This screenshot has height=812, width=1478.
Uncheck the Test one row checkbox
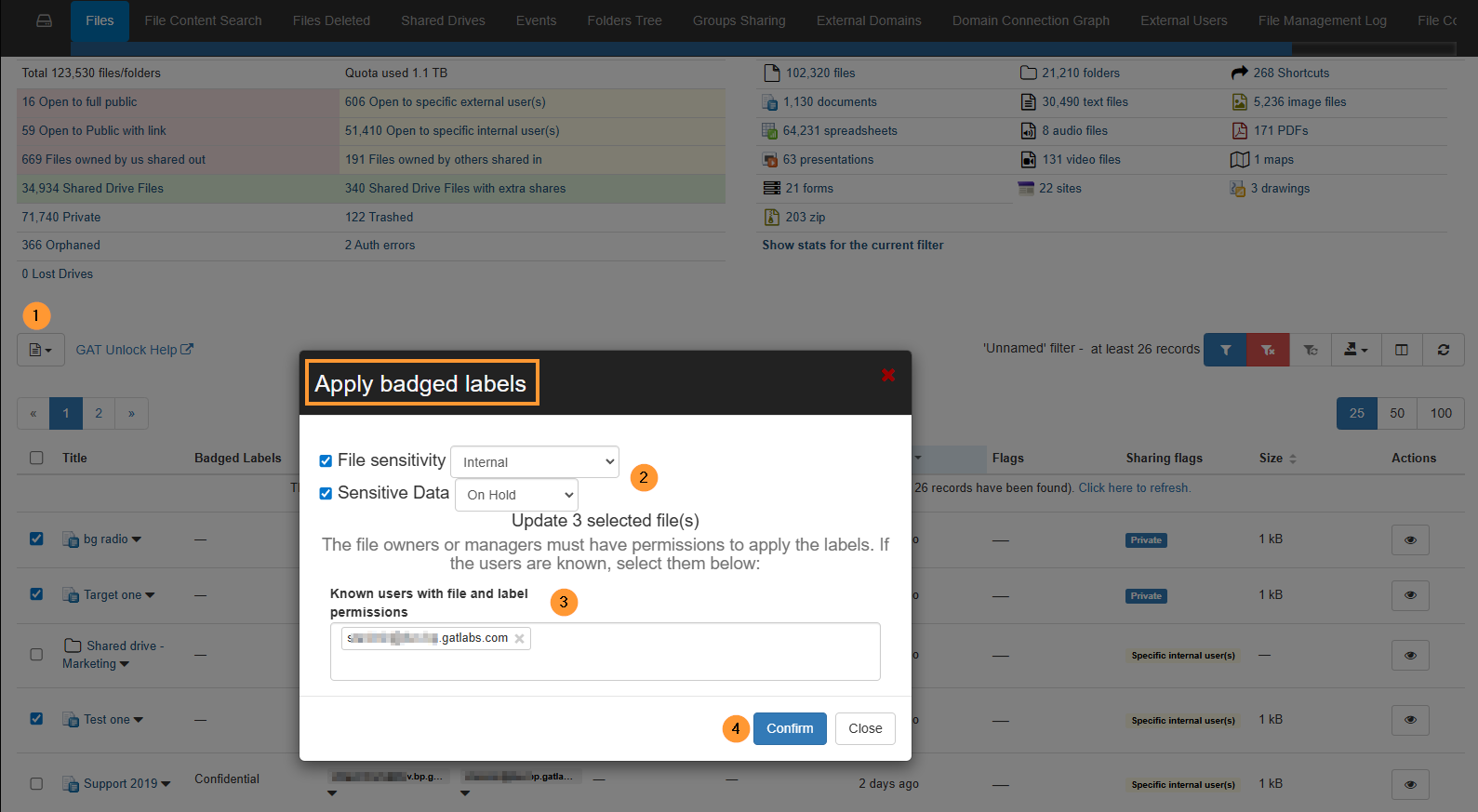pos(36,718)
